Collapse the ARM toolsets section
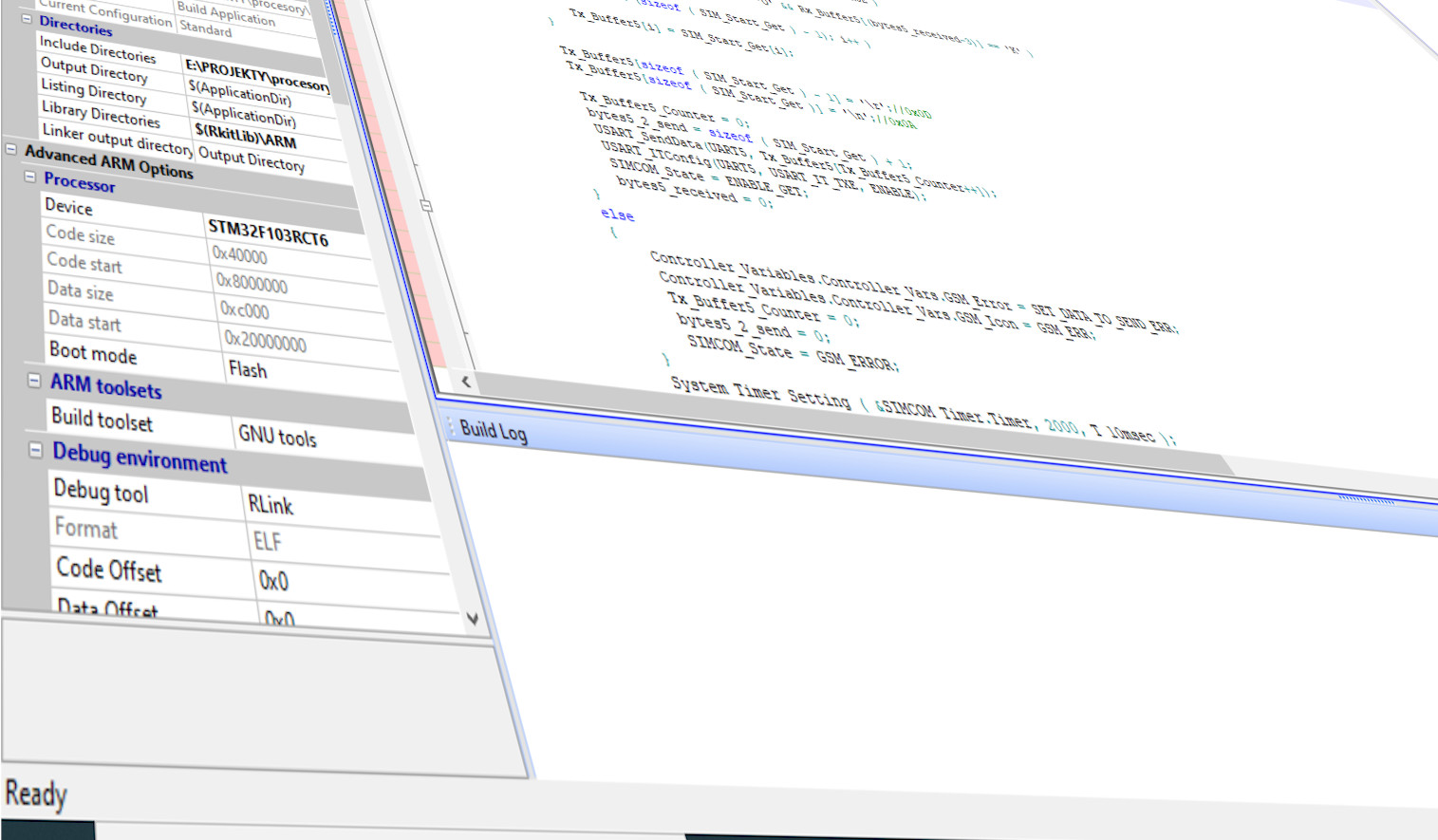Image resolution: width=1438 pixels, height=840 pixels. click(x=34, y=381)
